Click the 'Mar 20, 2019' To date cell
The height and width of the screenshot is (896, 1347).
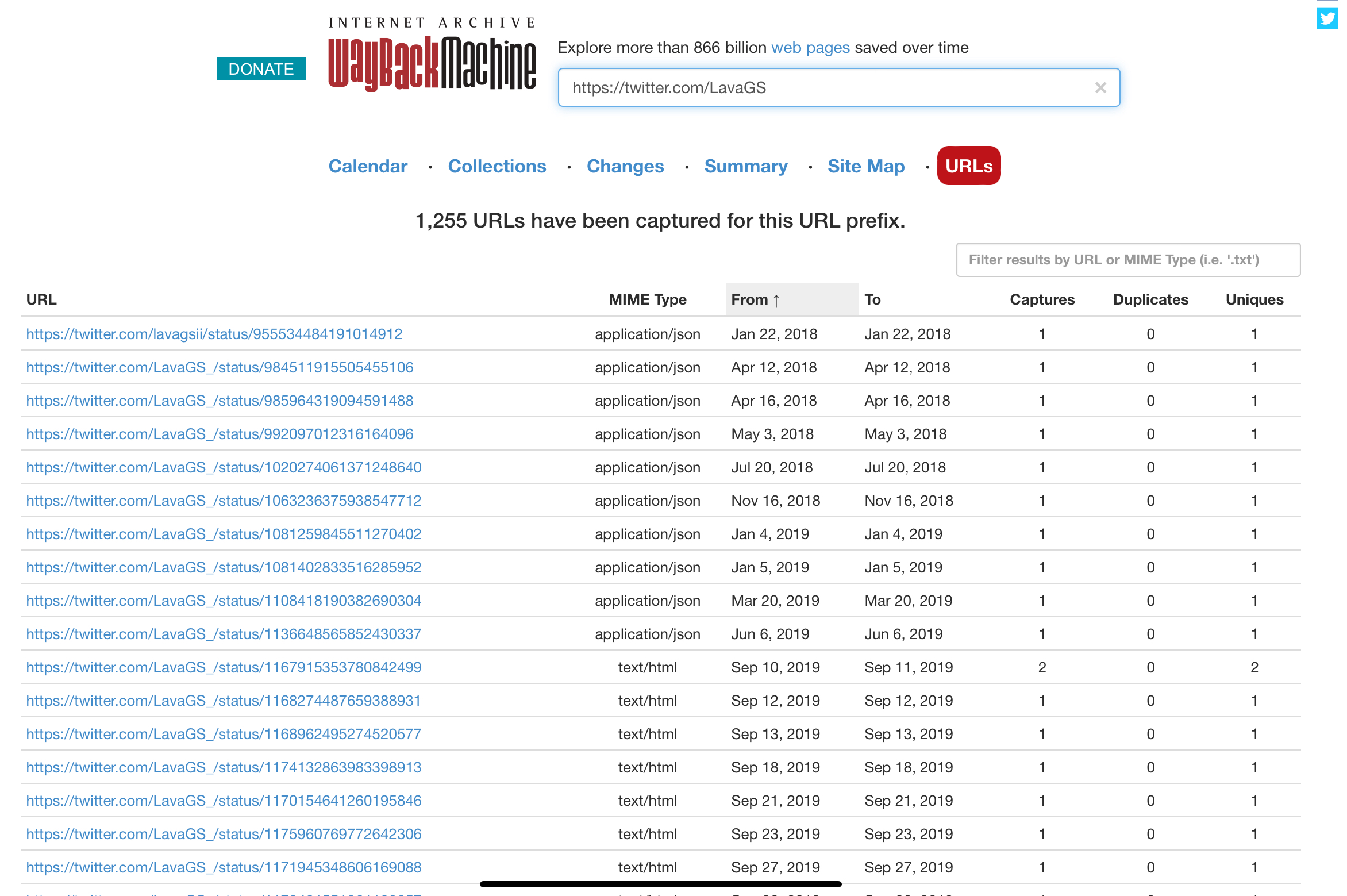tap(909, 601)
